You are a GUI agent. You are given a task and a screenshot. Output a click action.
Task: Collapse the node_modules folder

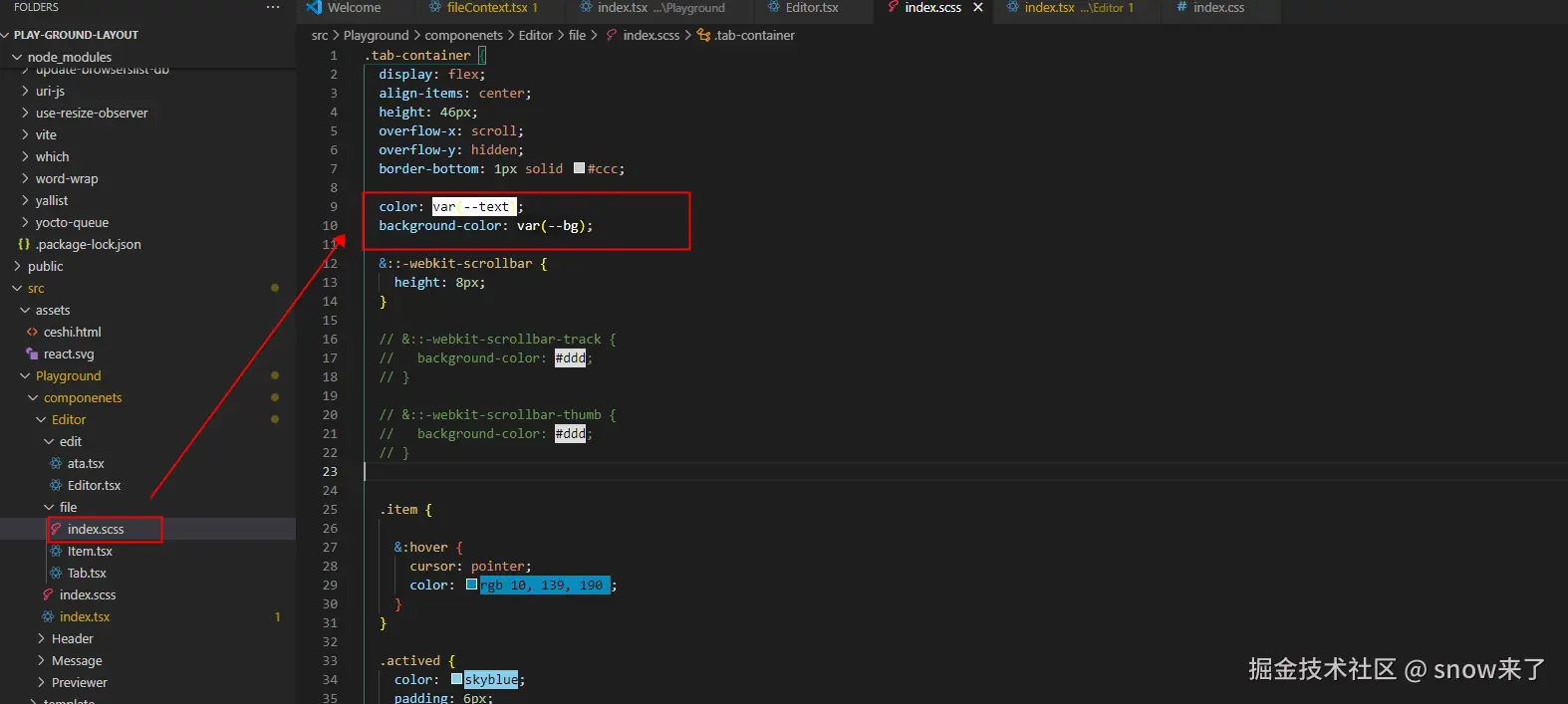click(x=70, y=57)
